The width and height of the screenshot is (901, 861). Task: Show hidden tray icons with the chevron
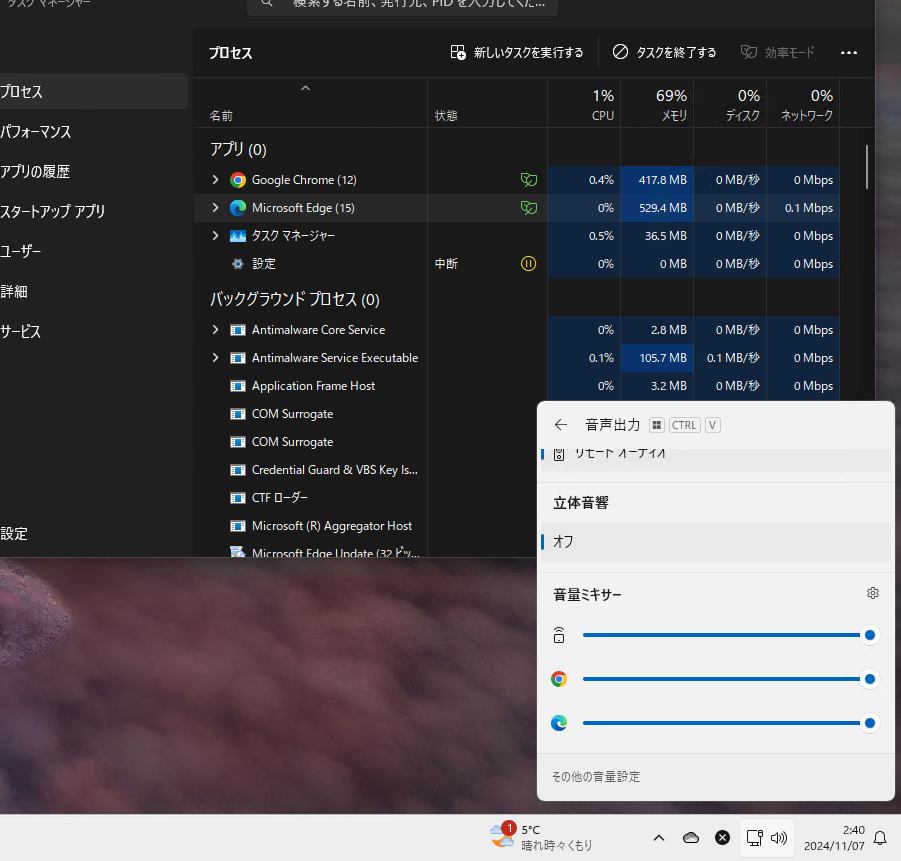pos(659,838)
